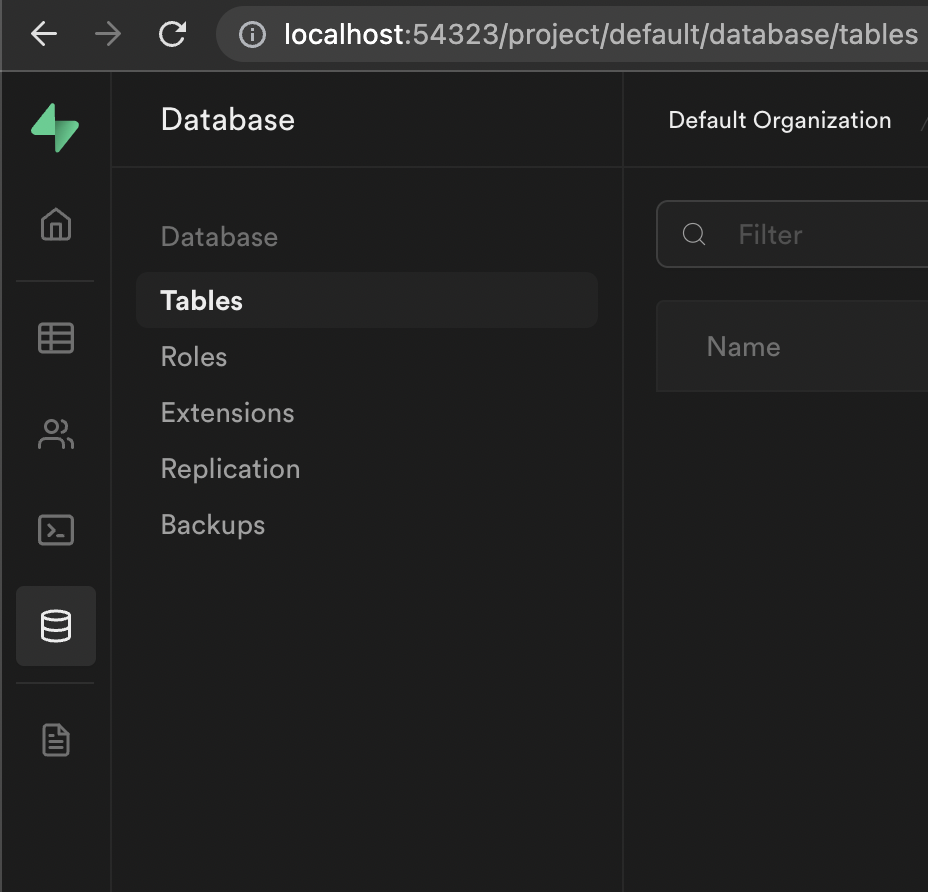Open the Authentication users icon

point(55,434)
